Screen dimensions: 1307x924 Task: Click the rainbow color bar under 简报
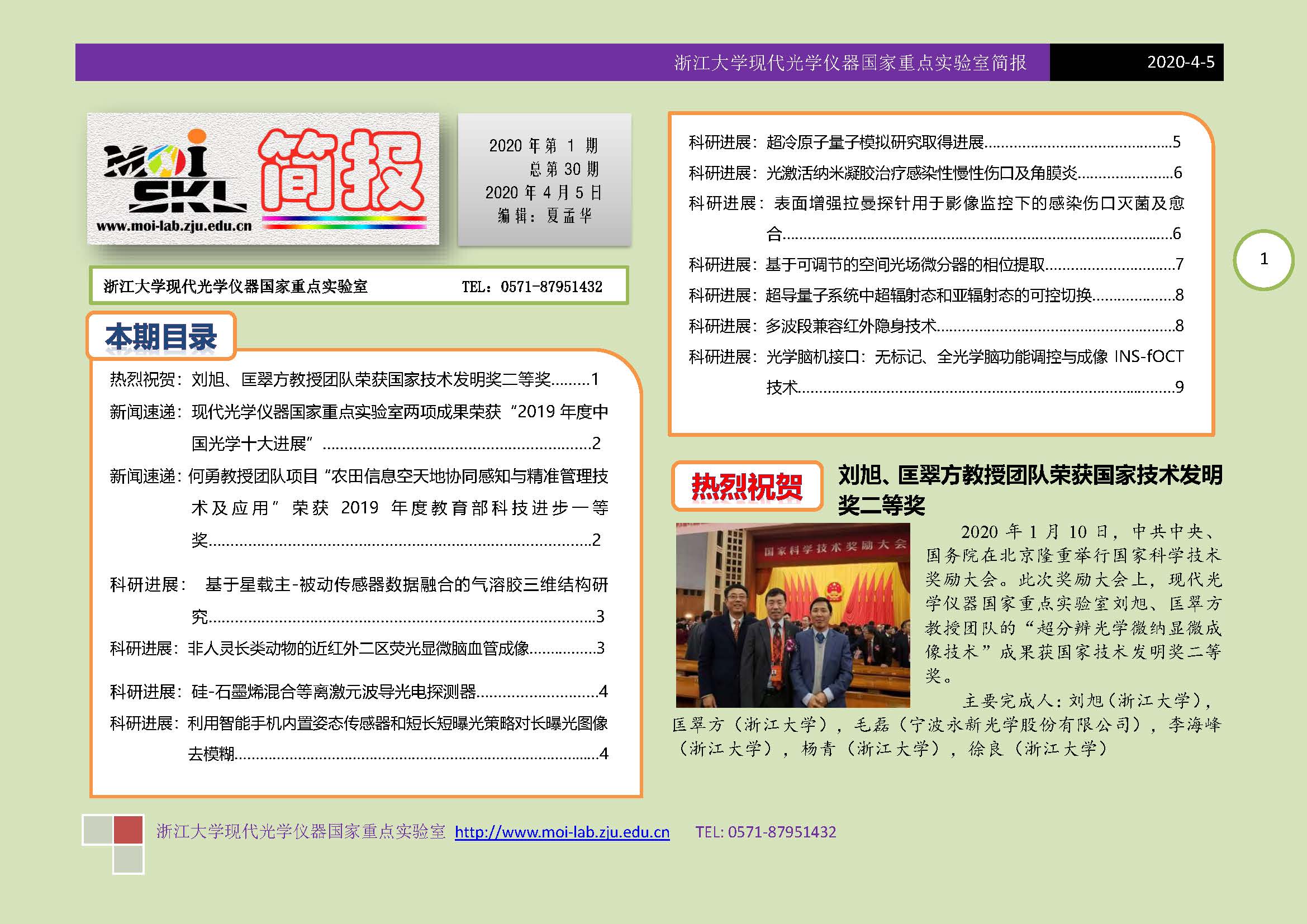(344, 222)
